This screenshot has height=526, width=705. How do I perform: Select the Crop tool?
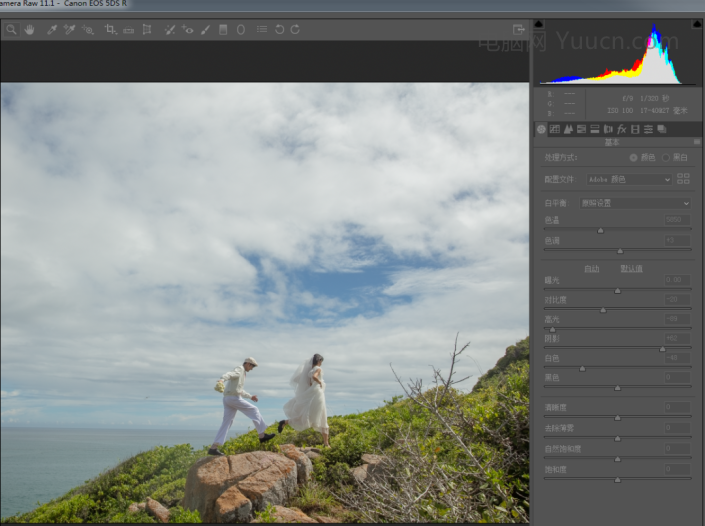click(111, 30)
